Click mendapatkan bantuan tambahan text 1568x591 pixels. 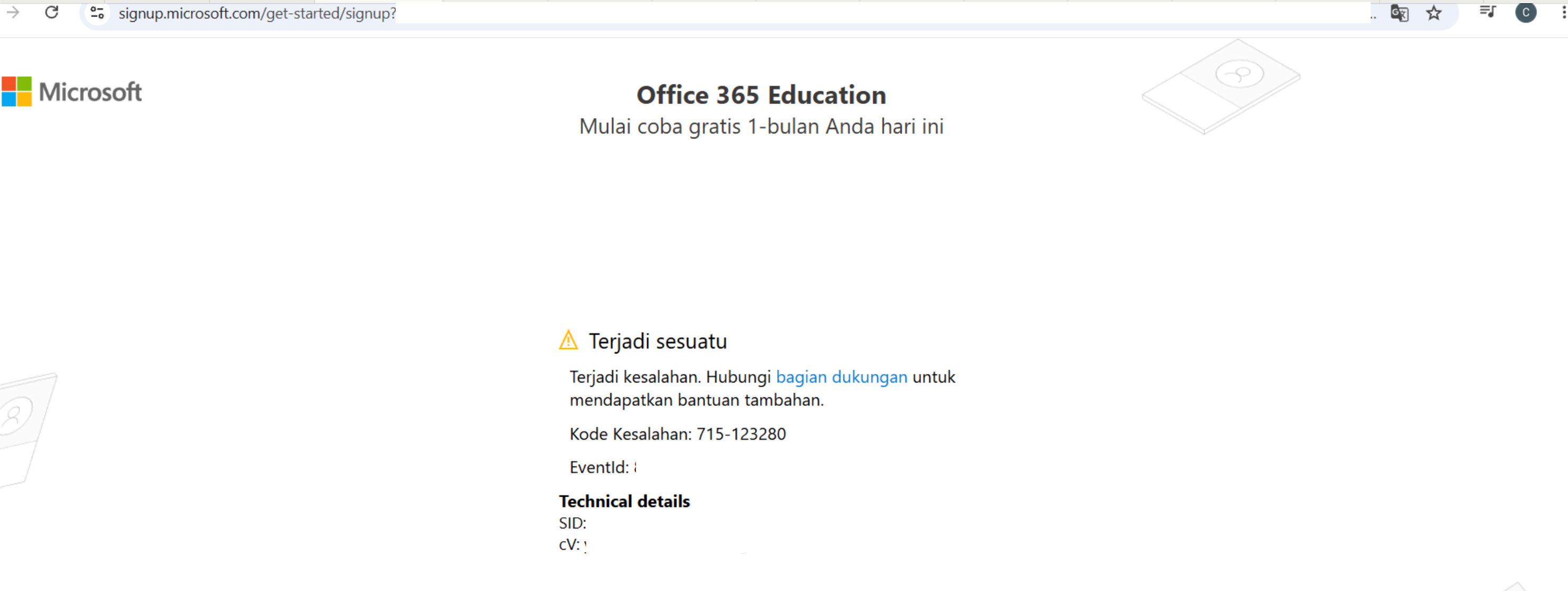coord(696,400)
